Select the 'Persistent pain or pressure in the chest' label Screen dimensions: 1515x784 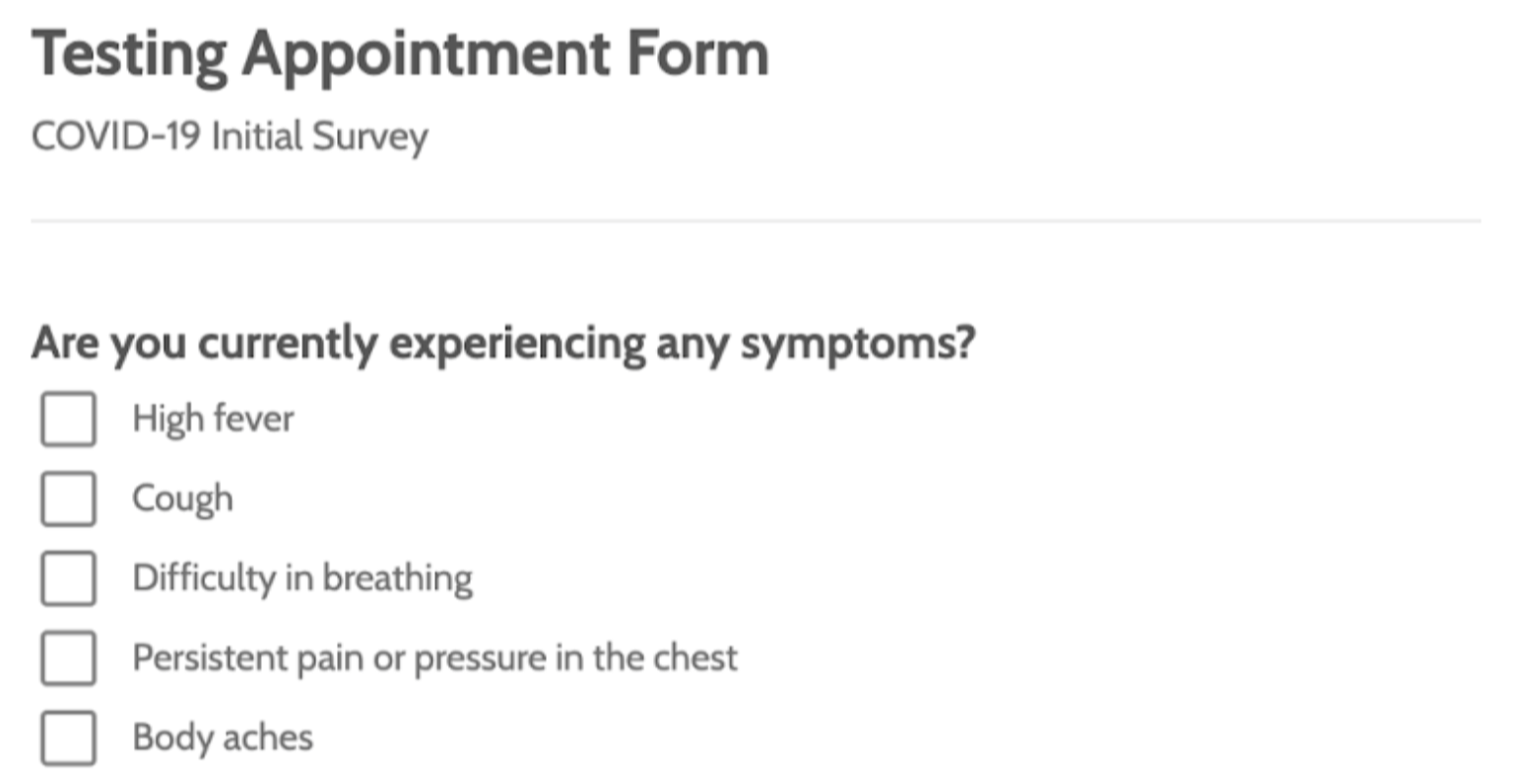click(x=434, y=658)
